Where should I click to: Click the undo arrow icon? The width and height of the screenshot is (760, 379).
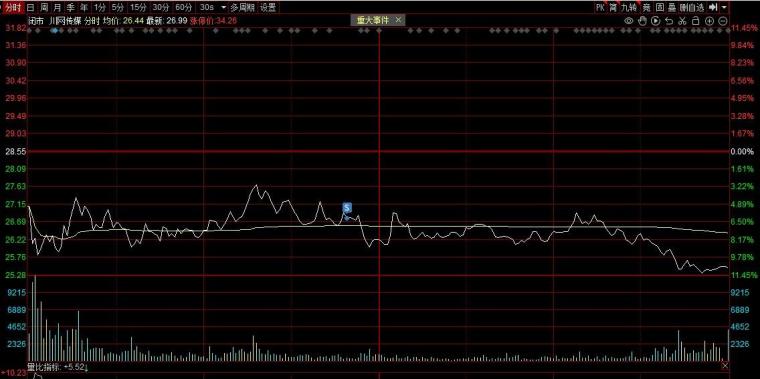(669, 21)
